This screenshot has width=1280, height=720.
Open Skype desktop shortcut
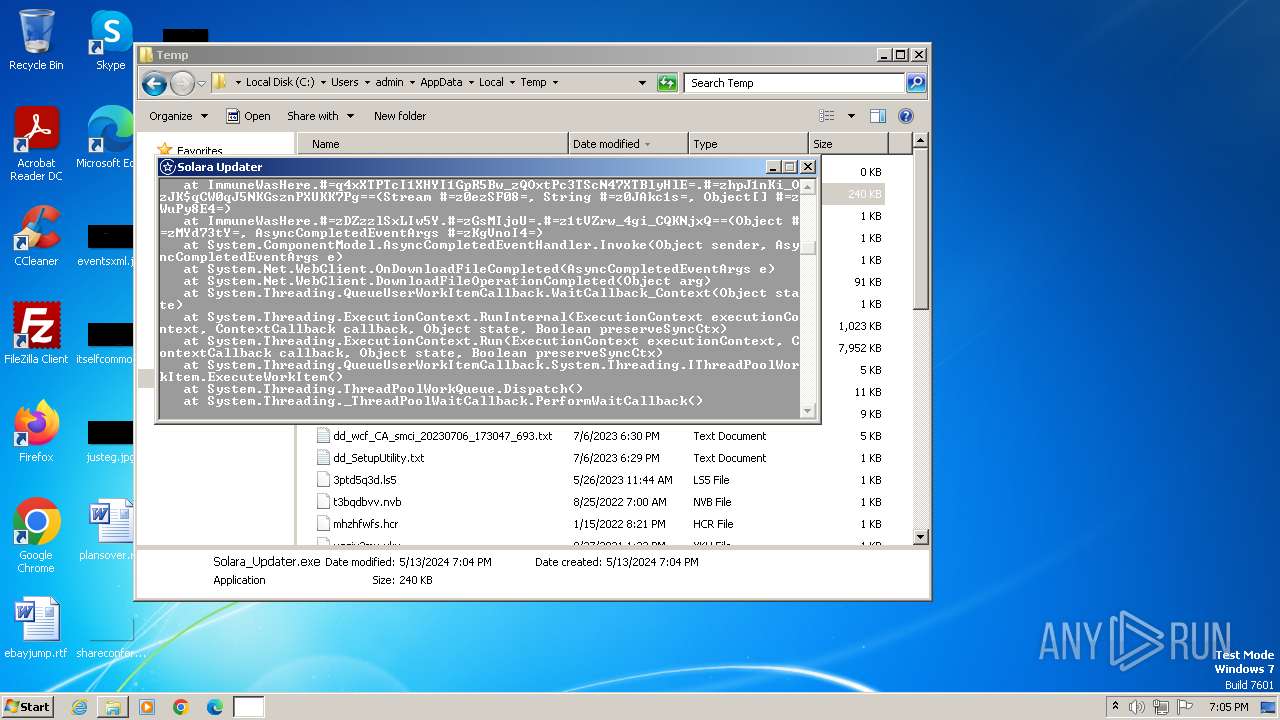(110, 40)
